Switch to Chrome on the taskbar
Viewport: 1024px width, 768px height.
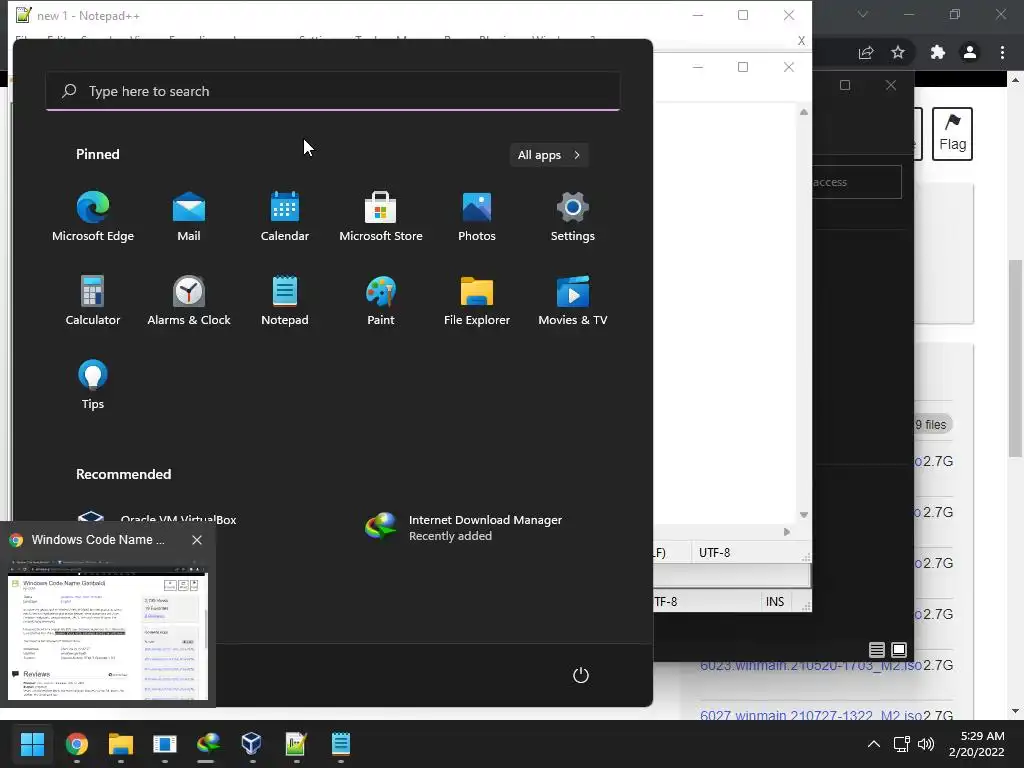click(76, 744)
